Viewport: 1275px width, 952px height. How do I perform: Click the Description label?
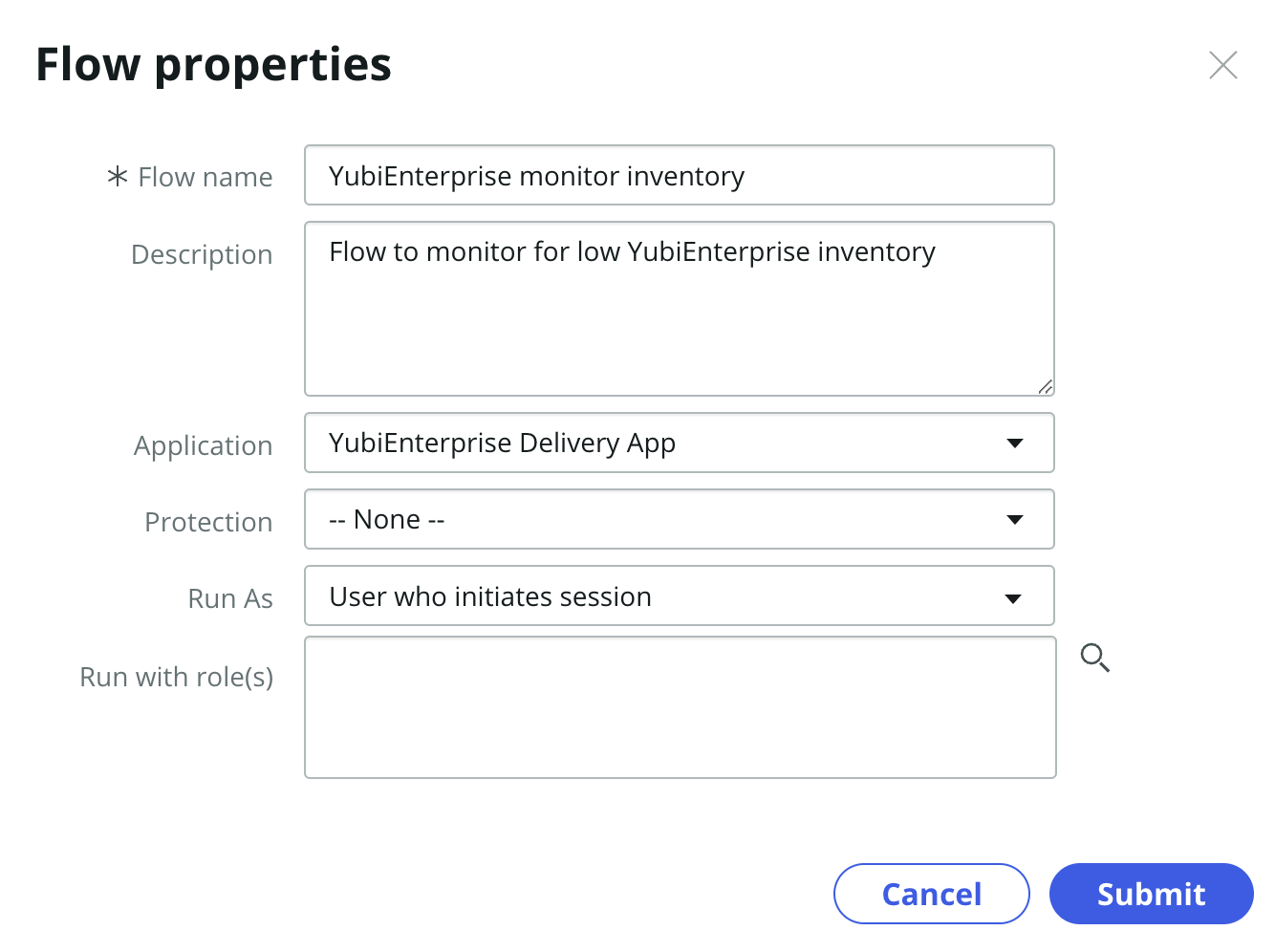[202, 255]
